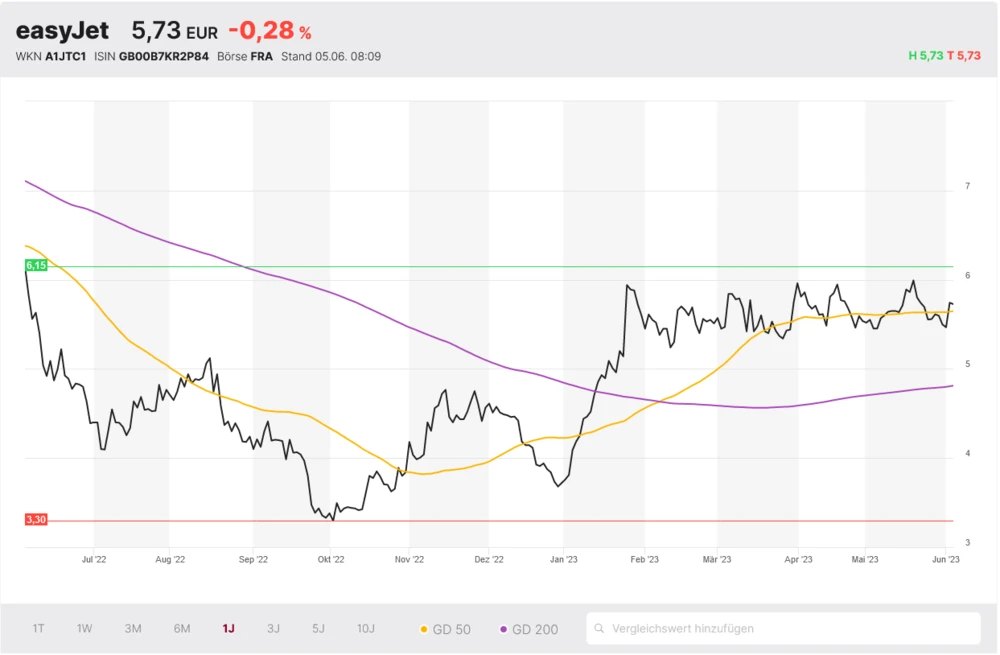The width and height of the screenshot is (1000, 655).
Task: Select the active 1J period
Action: click(x=229, y=629)
